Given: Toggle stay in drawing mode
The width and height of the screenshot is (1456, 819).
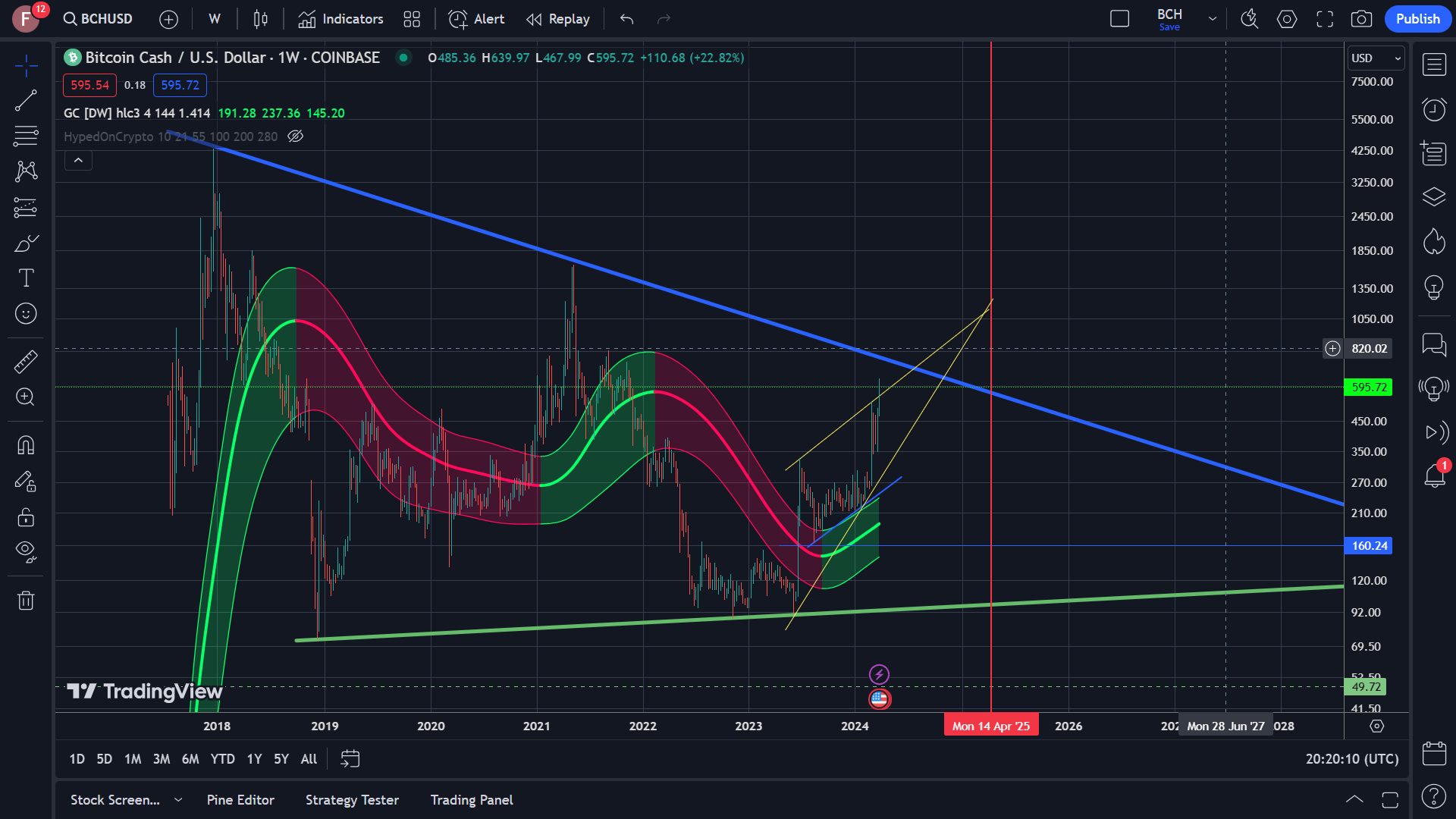Looking at the screenshot, I should (26, 481).
